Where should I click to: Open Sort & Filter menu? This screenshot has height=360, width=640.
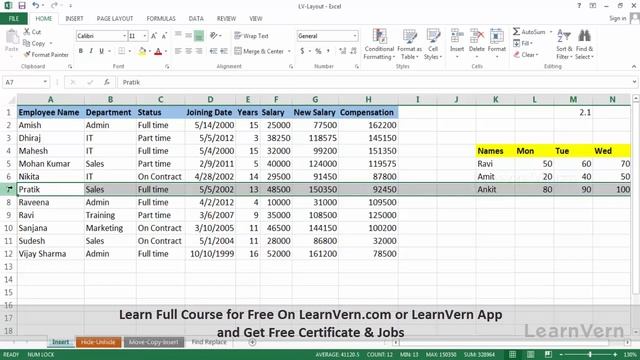pos(564,44)
